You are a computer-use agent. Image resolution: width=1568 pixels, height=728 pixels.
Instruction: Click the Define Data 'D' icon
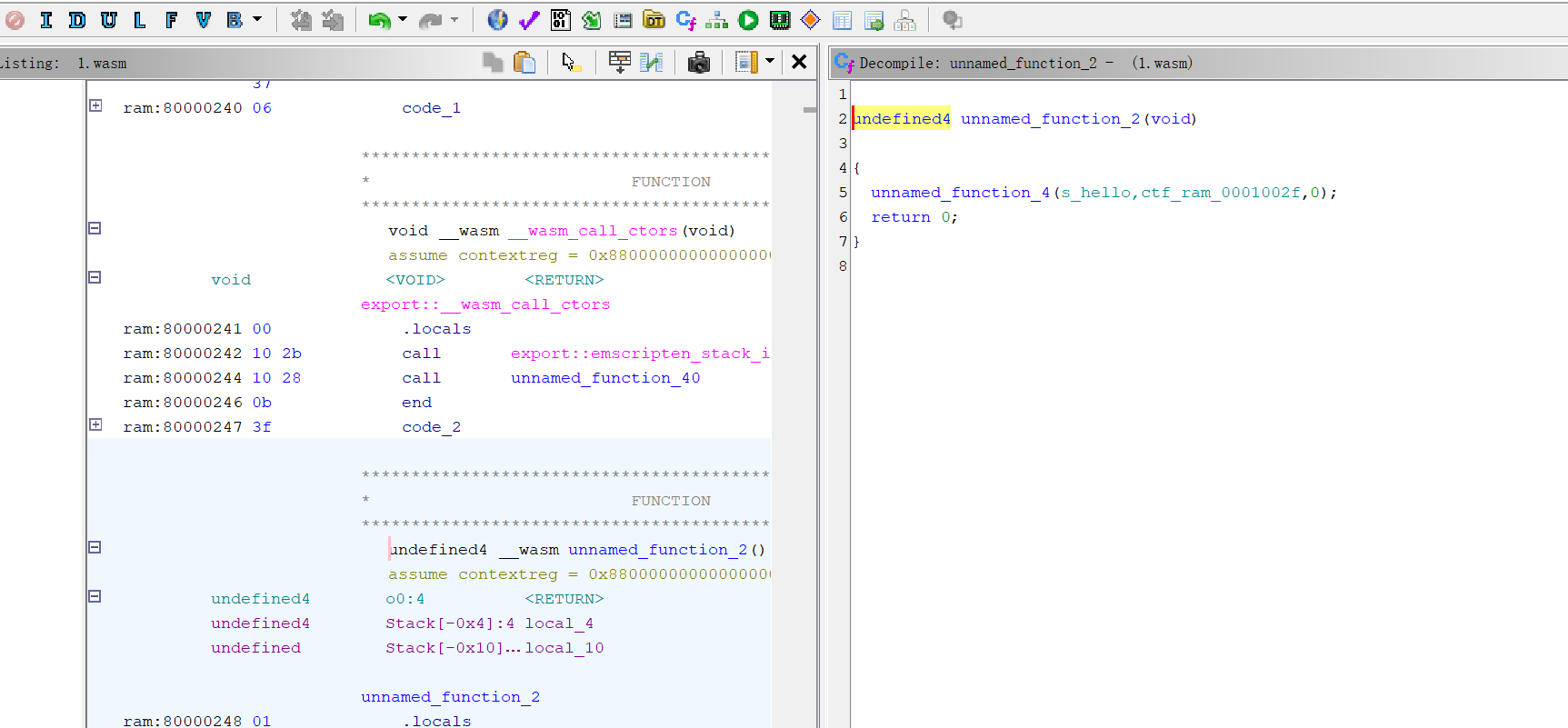click(x=77, y=20)
